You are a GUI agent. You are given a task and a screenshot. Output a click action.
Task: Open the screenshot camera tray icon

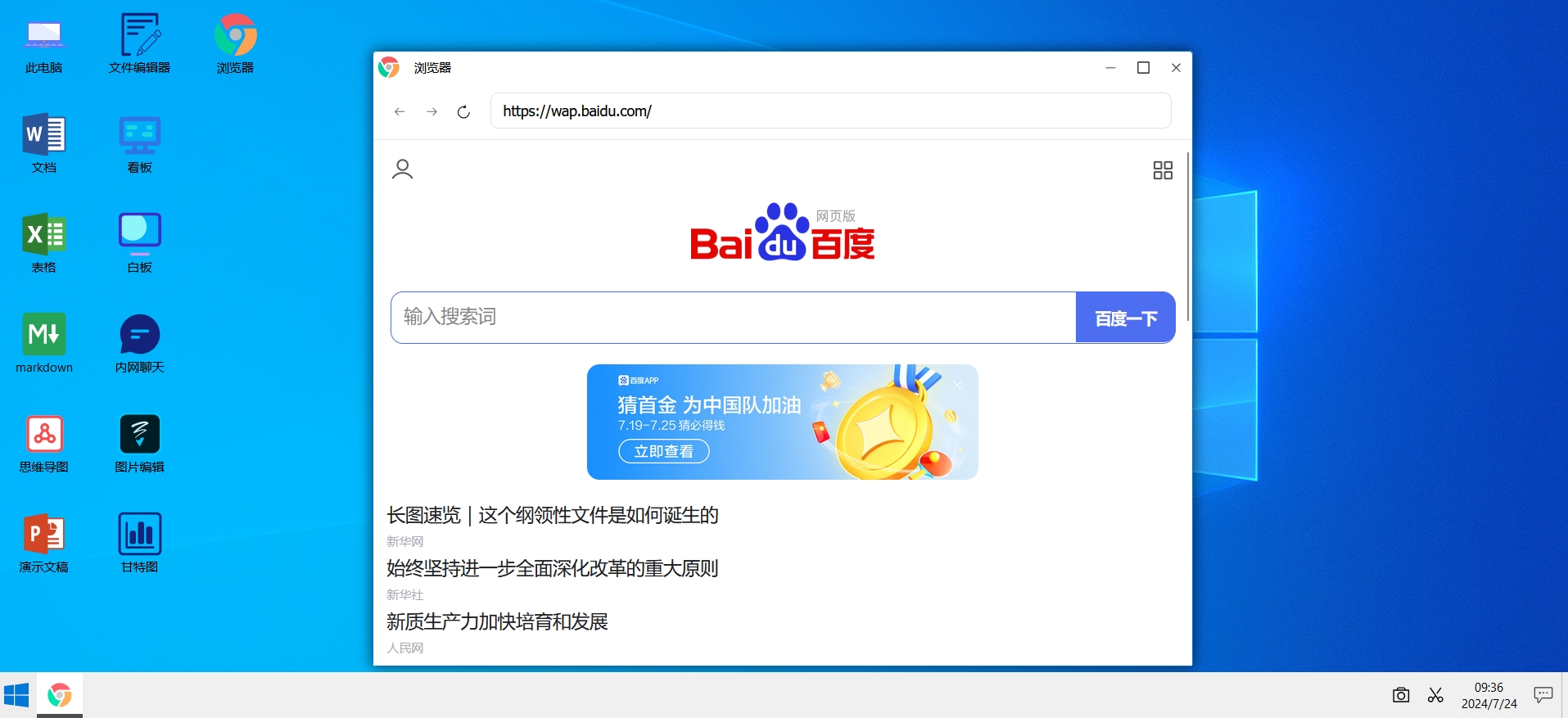tap(1401, 695)
